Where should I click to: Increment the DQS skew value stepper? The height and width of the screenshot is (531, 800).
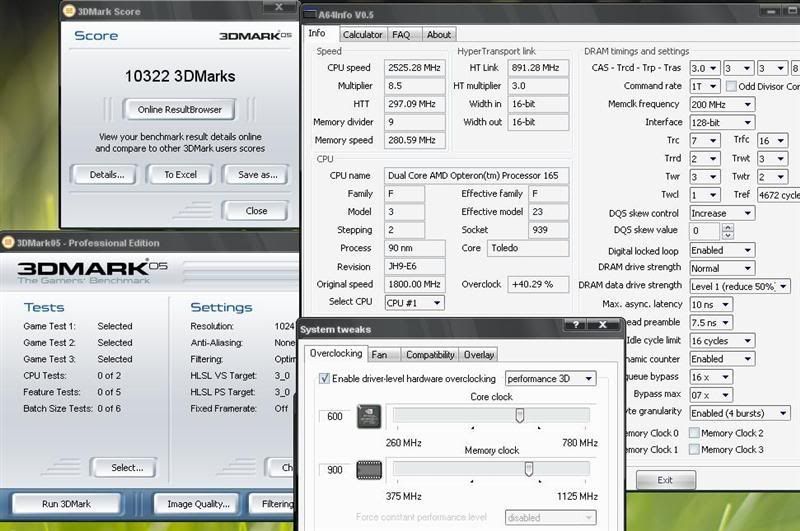[x=728, y=227]
